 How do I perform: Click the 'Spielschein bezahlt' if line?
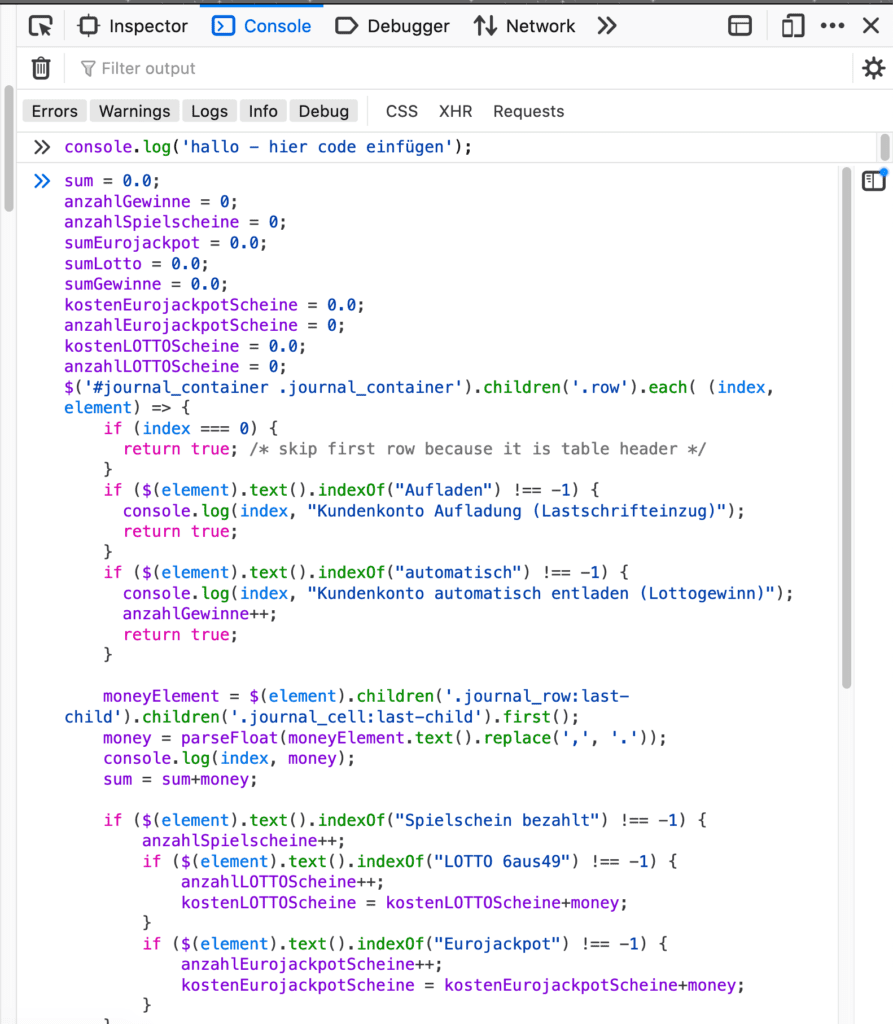(405, 820)
